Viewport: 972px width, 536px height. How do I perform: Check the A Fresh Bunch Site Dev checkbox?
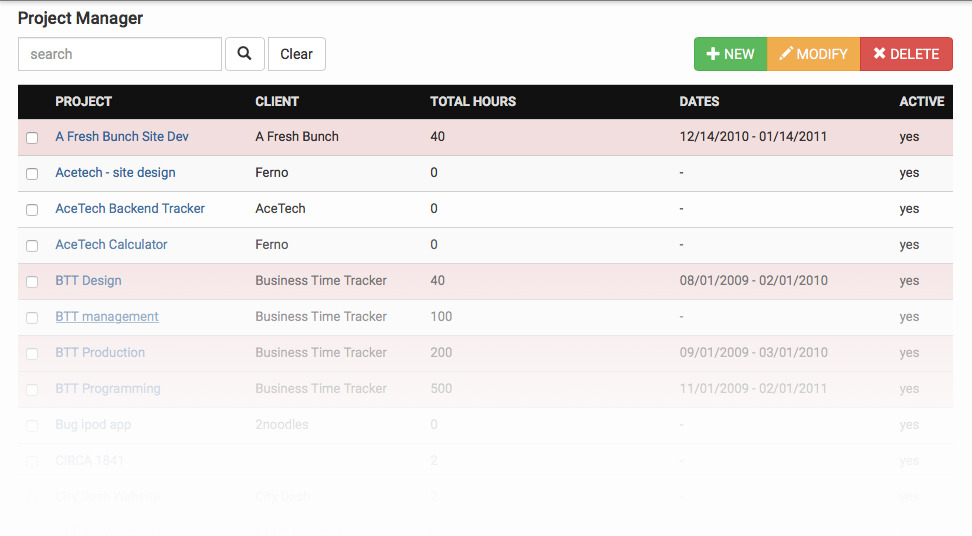32,138
